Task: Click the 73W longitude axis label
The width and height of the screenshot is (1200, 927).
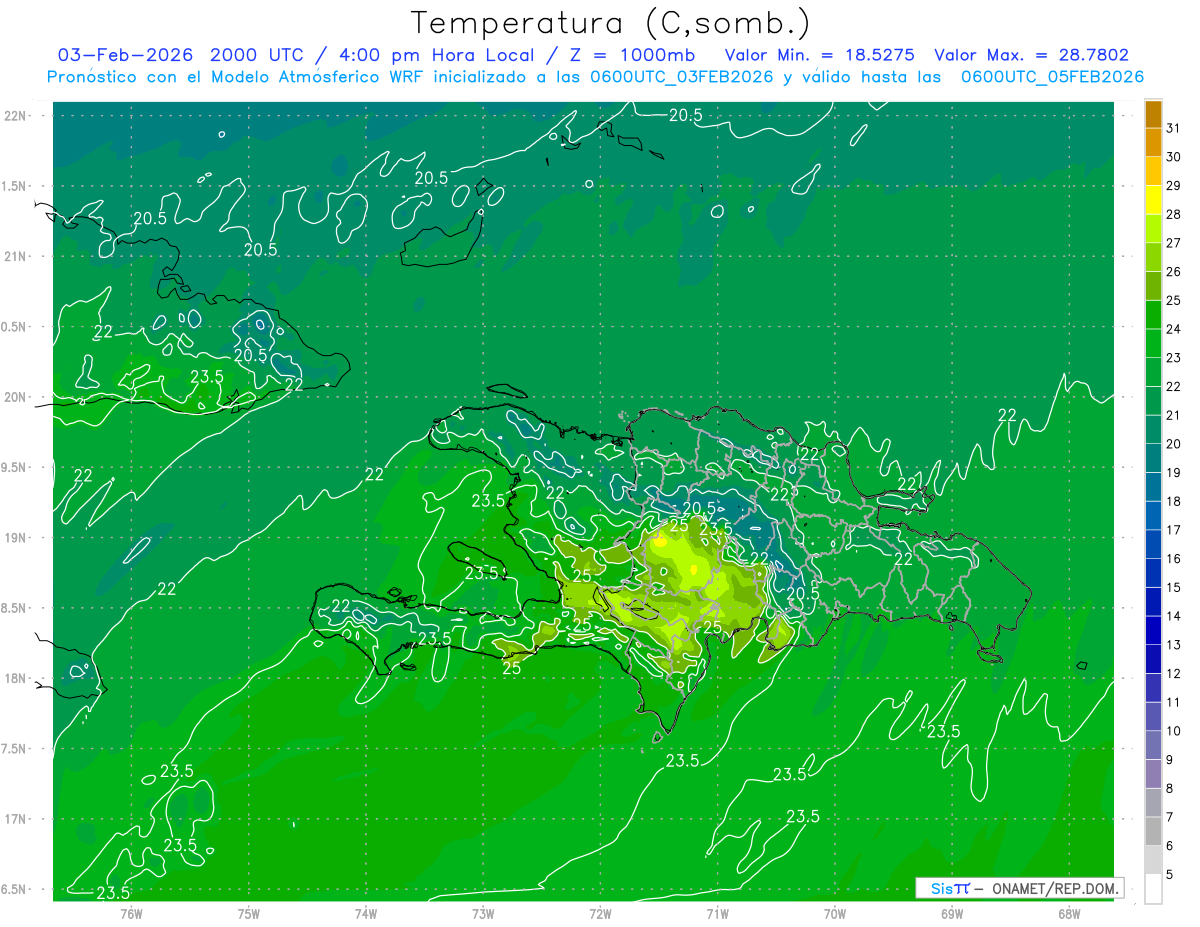Action: tap(483, 914)
